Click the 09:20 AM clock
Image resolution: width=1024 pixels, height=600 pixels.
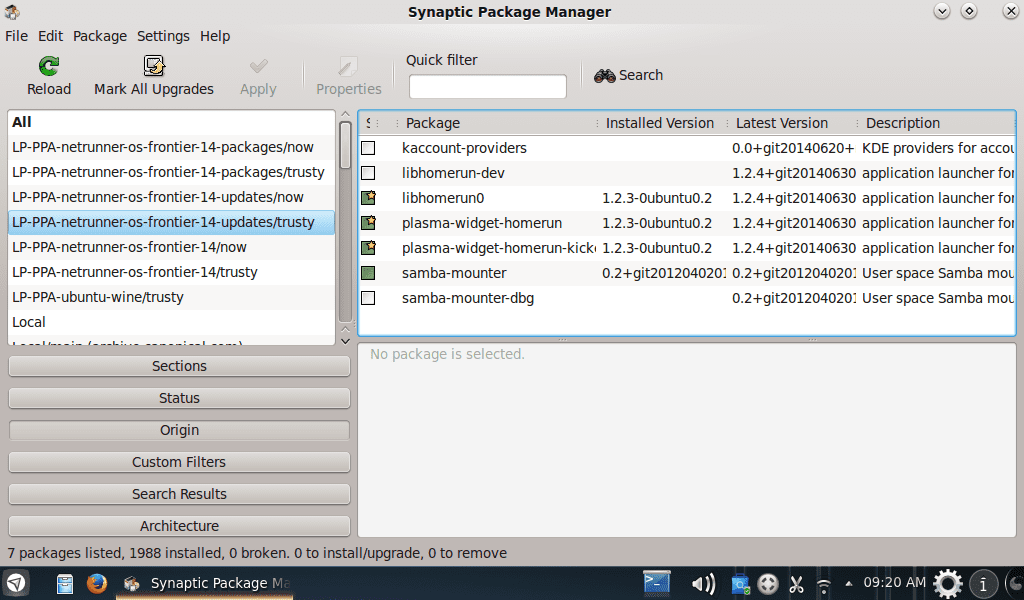[894, 582]
